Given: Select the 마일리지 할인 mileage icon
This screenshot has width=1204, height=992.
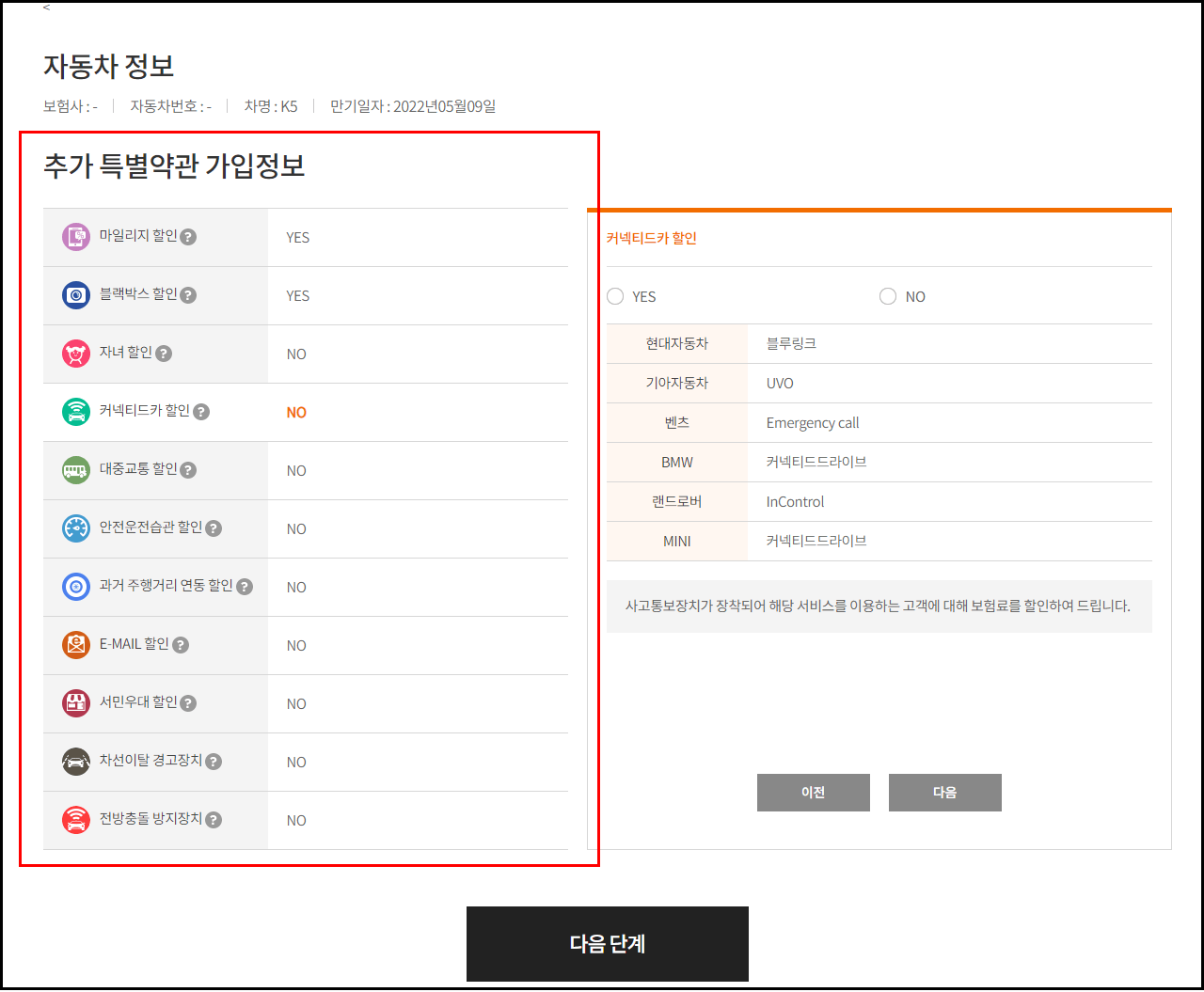Looking at the screenshot, I should (75, 237).
